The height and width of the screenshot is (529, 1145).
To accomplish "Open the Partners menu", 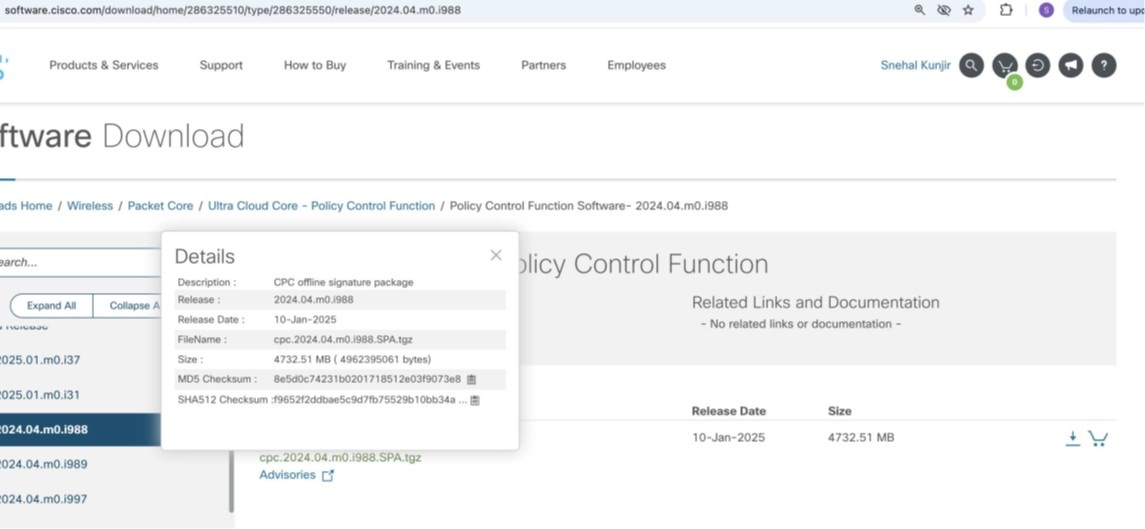I will click(543, 65).
